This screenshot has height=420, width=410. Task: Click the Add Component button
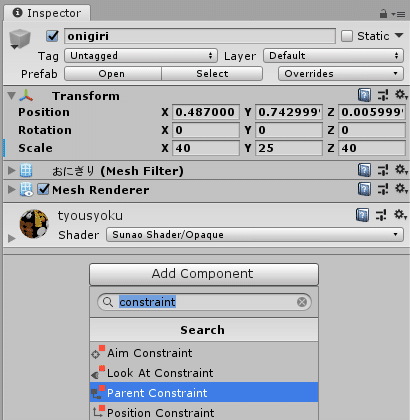204,274
